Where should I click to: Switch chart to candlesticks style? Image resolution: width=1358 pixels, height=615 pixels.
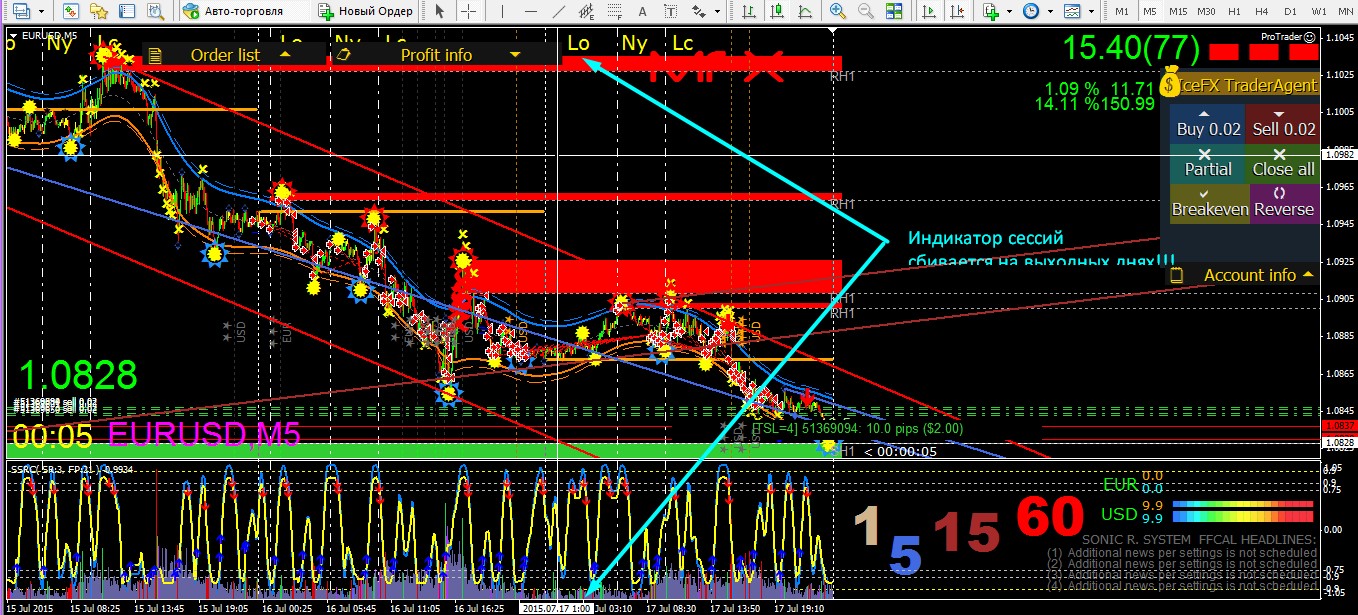[776, 11]
